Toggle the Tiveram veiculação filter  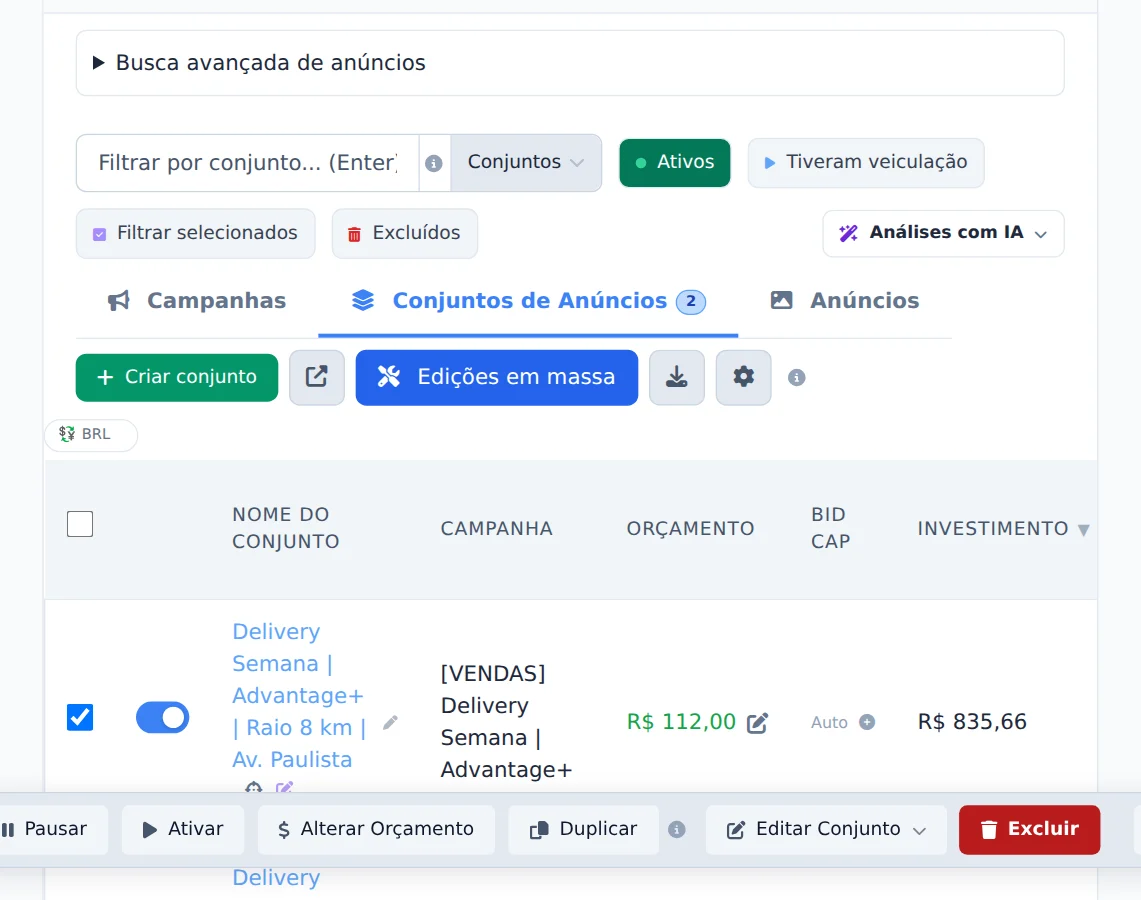tap(866, 162)
